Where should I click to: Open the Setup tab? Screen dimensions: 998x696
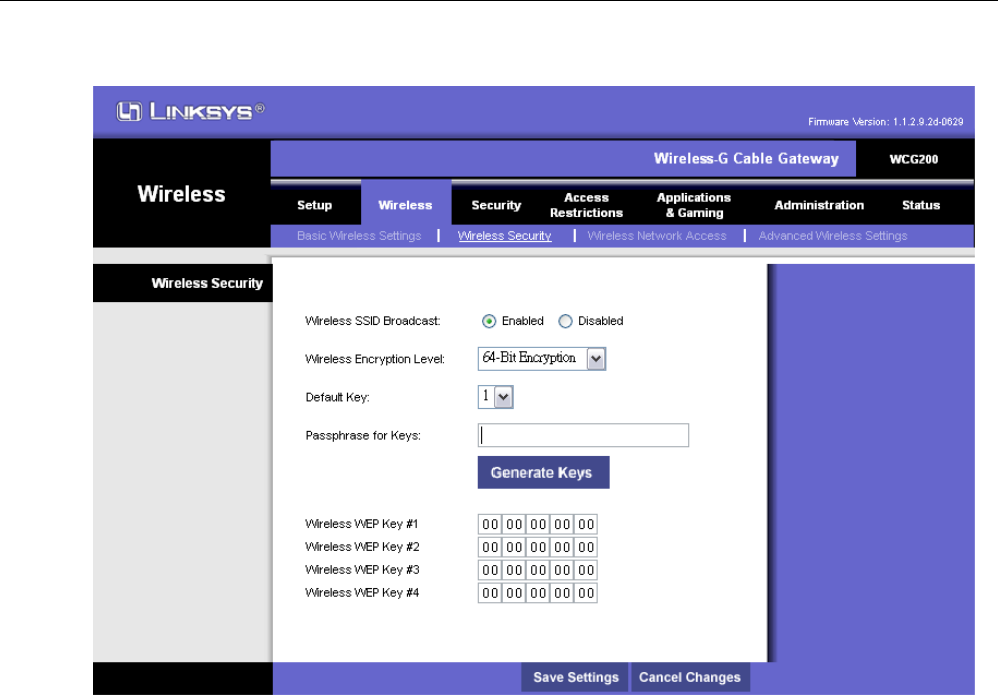(314, 205)
